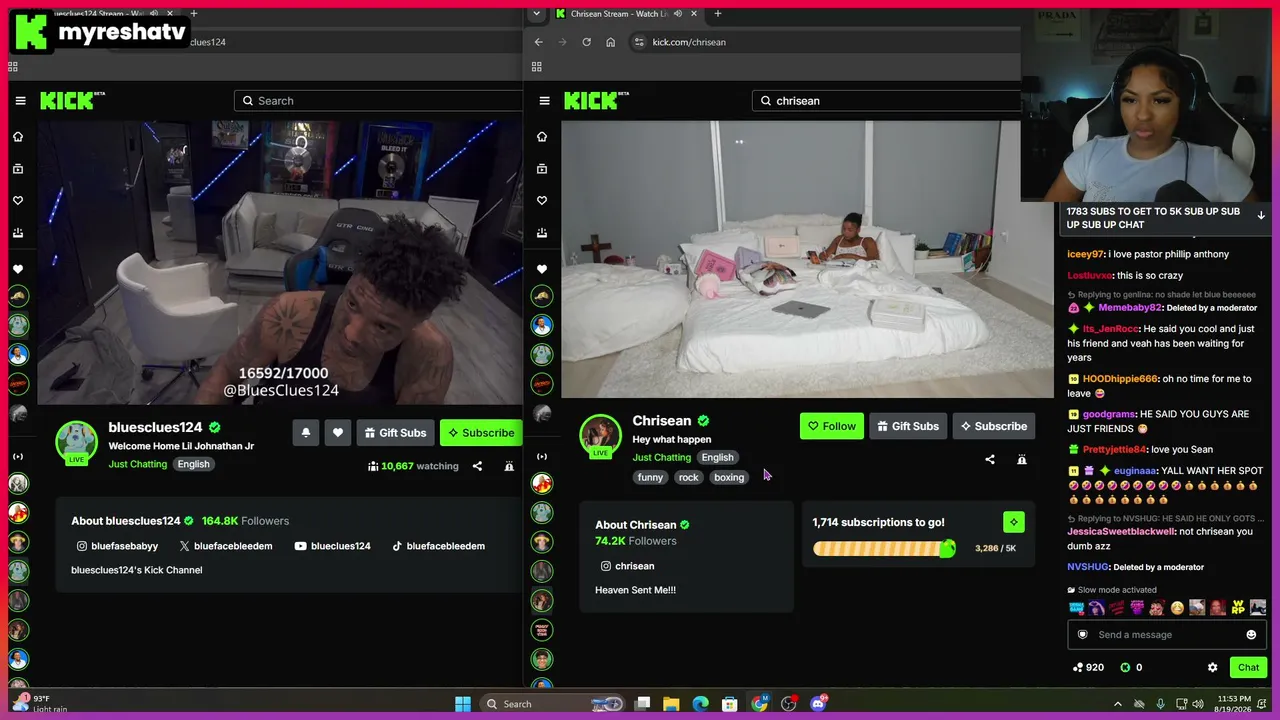
Task: Open File Explorer from taskbar
Action: pos(671,704)
